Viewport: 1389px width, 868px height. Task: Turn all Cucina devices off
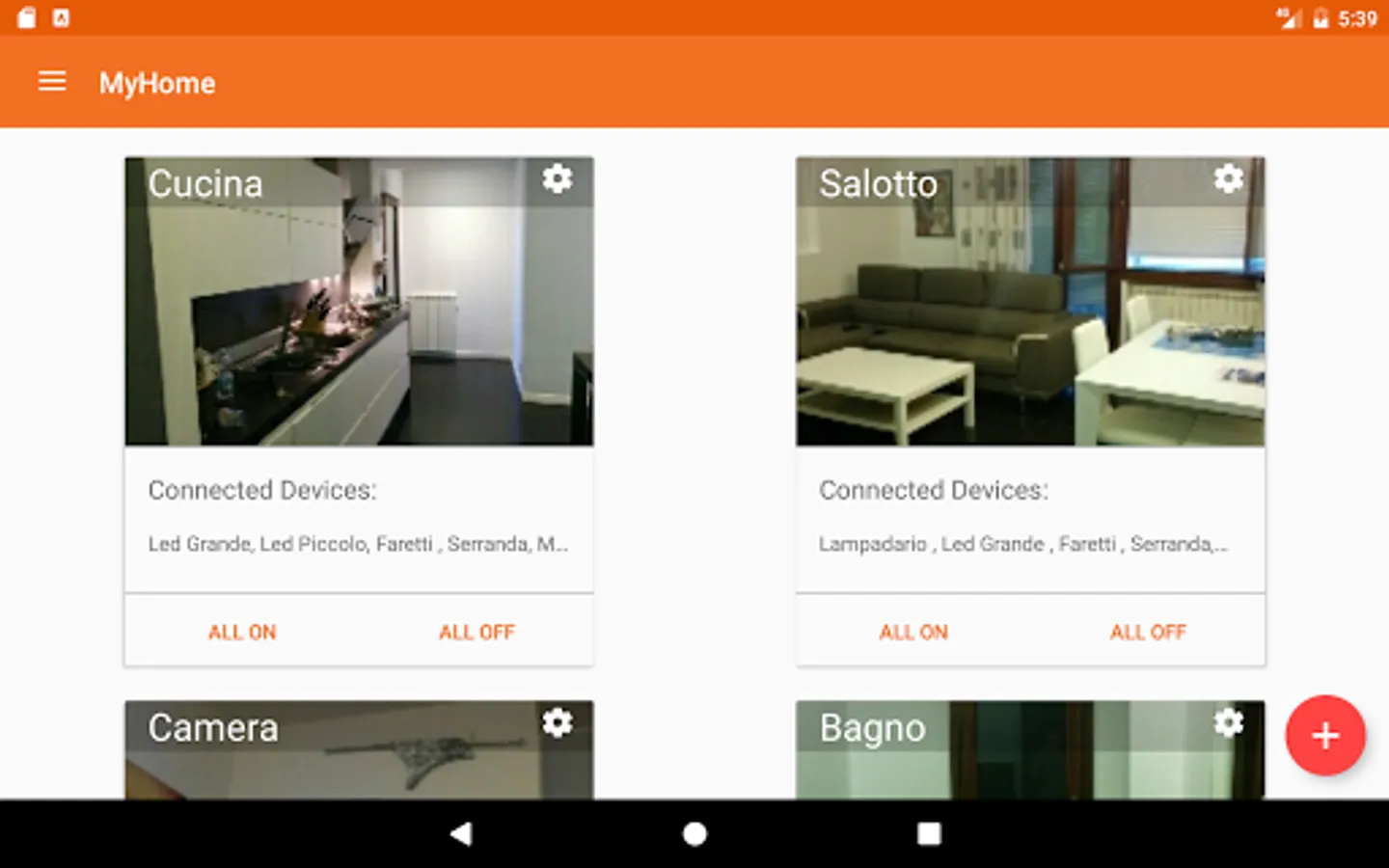pos(477,633)
